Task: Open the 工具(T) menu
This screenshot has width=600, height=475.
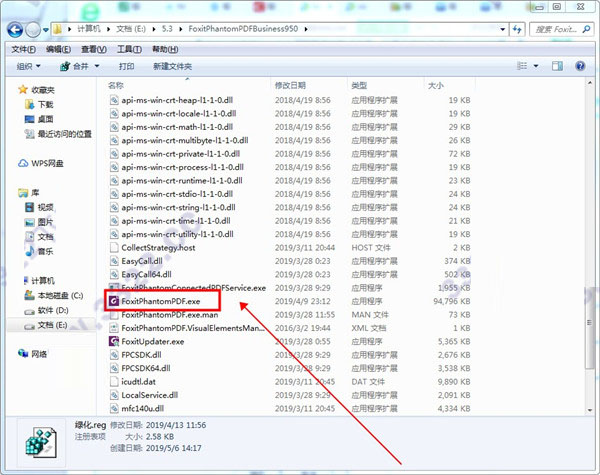Action: [x=129, y=49]
